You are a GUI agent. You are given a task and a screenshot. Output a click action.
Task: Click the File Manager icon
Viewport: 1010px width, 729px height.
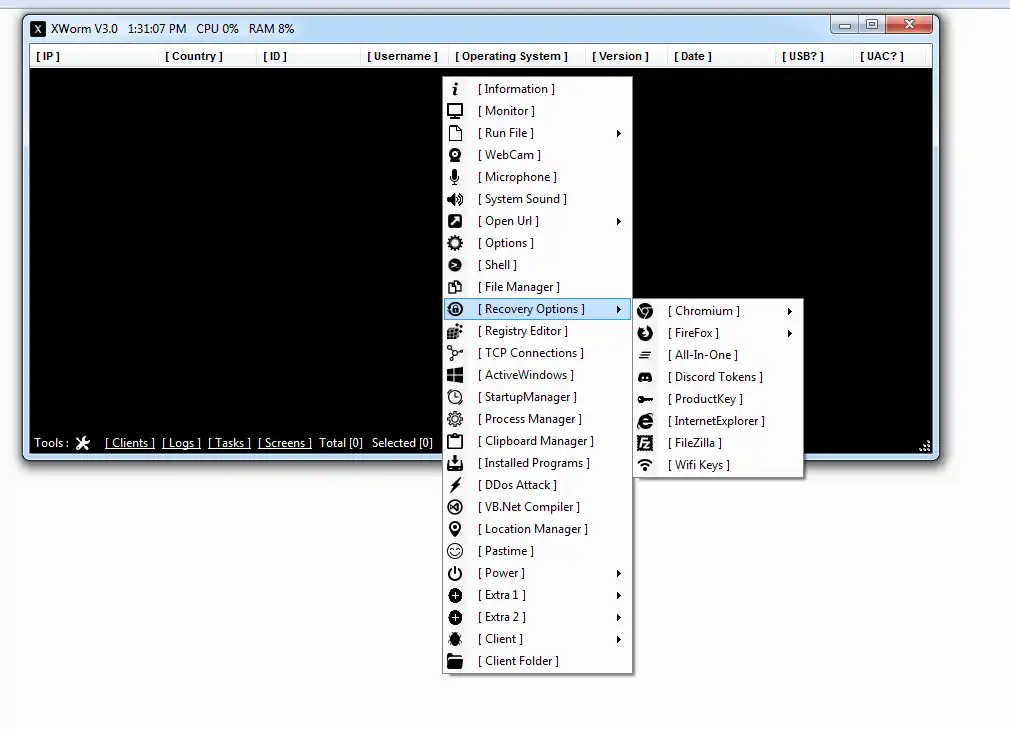coord(455,287)
